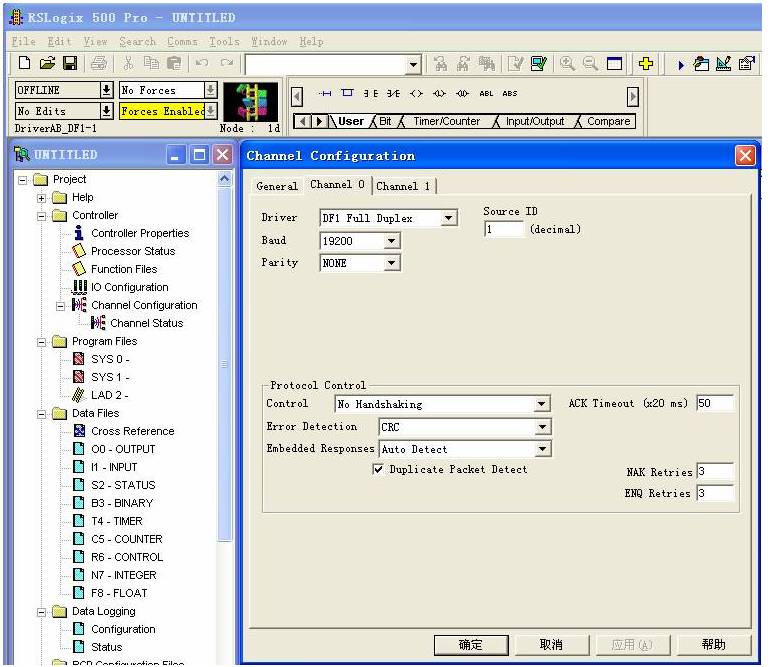Toggle Duplicate Packet Detect checkbox
This screenshot has width=771, height=667.
[x=378, y=469]
